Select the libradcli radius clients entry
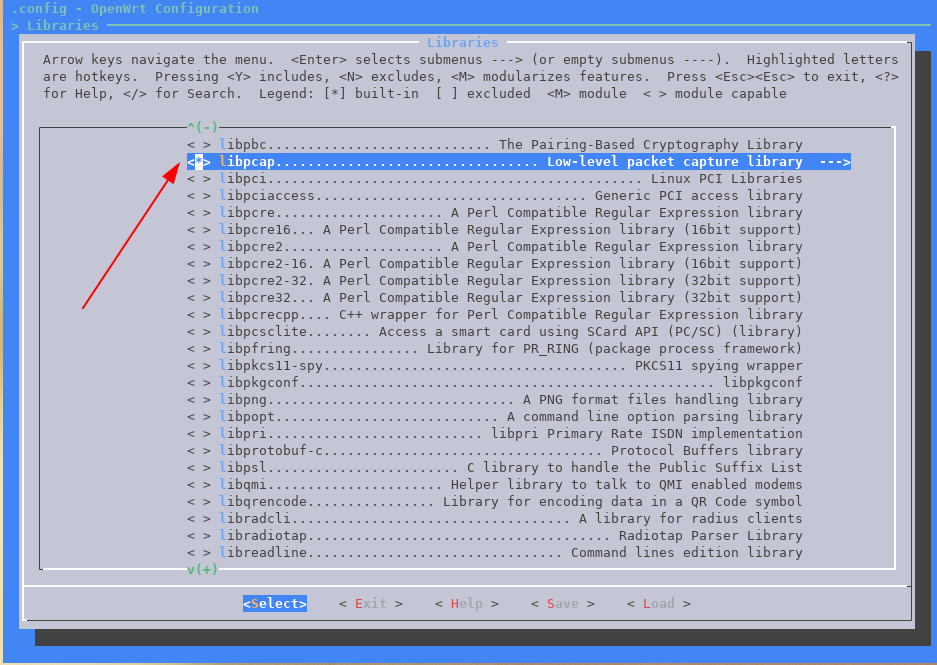 coord(510,519)
